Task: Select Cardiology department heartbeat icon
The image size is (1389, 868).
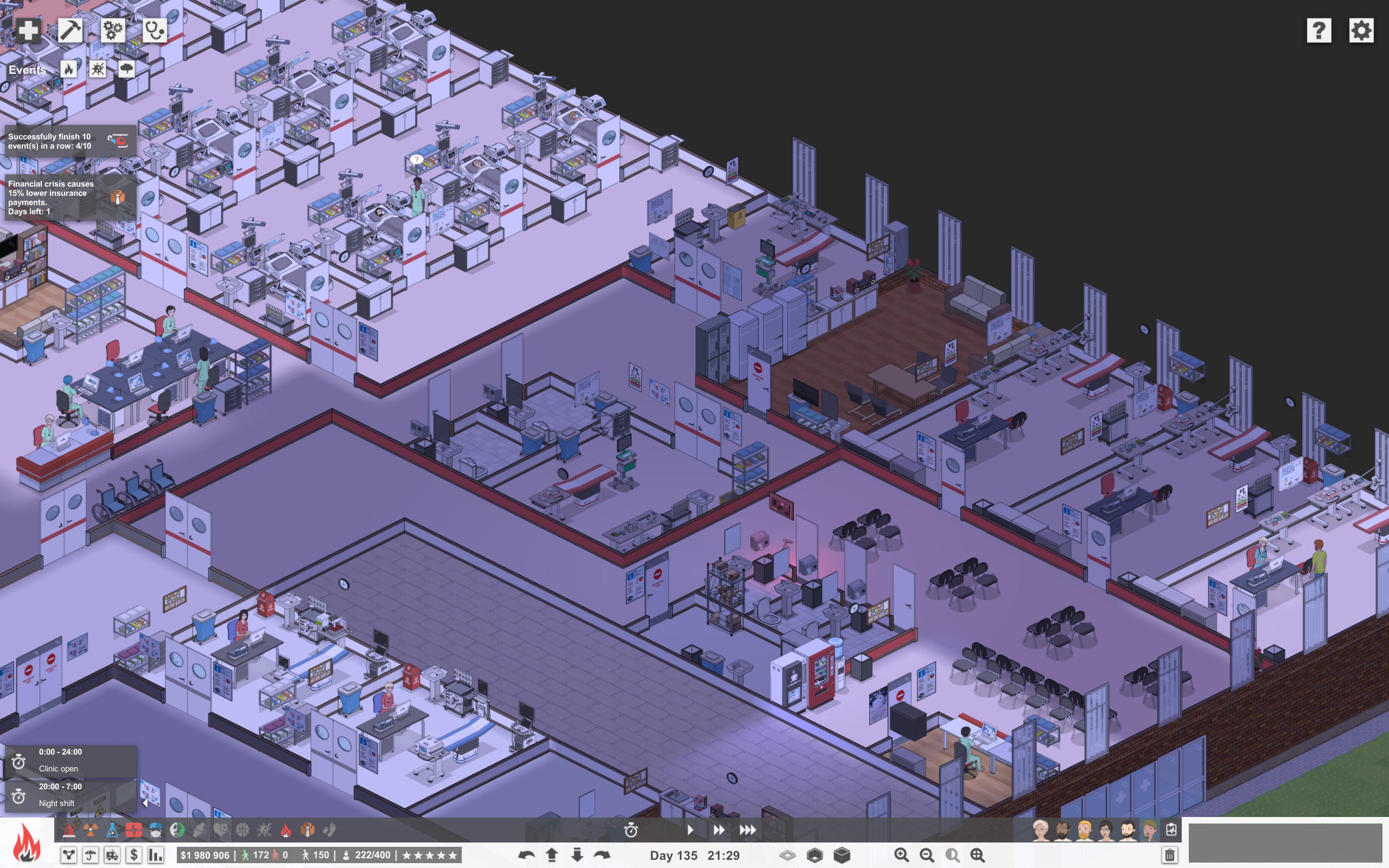Action: (x=133, y=829)
